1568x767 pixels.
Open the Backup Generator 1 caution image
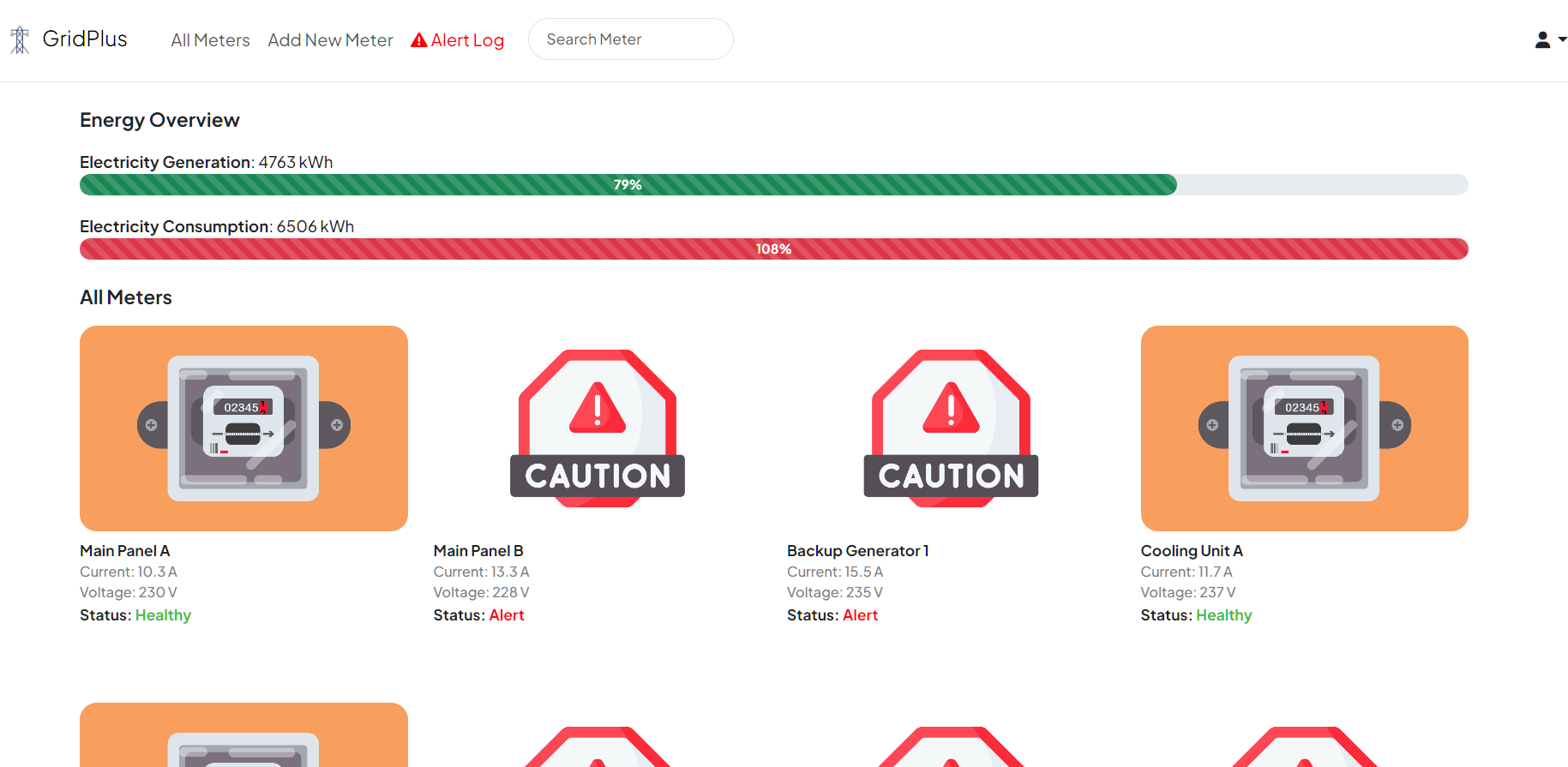951,428
